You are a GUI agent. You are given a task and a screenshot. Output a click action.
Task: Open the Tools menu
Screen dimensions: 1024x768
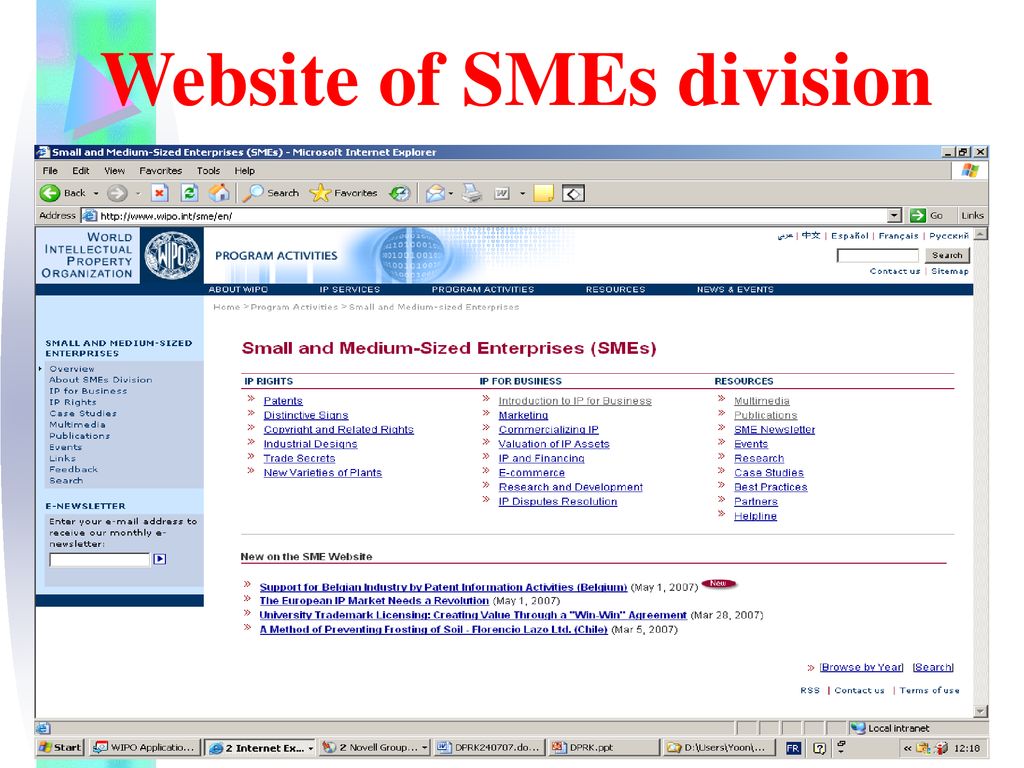(208, 170)
